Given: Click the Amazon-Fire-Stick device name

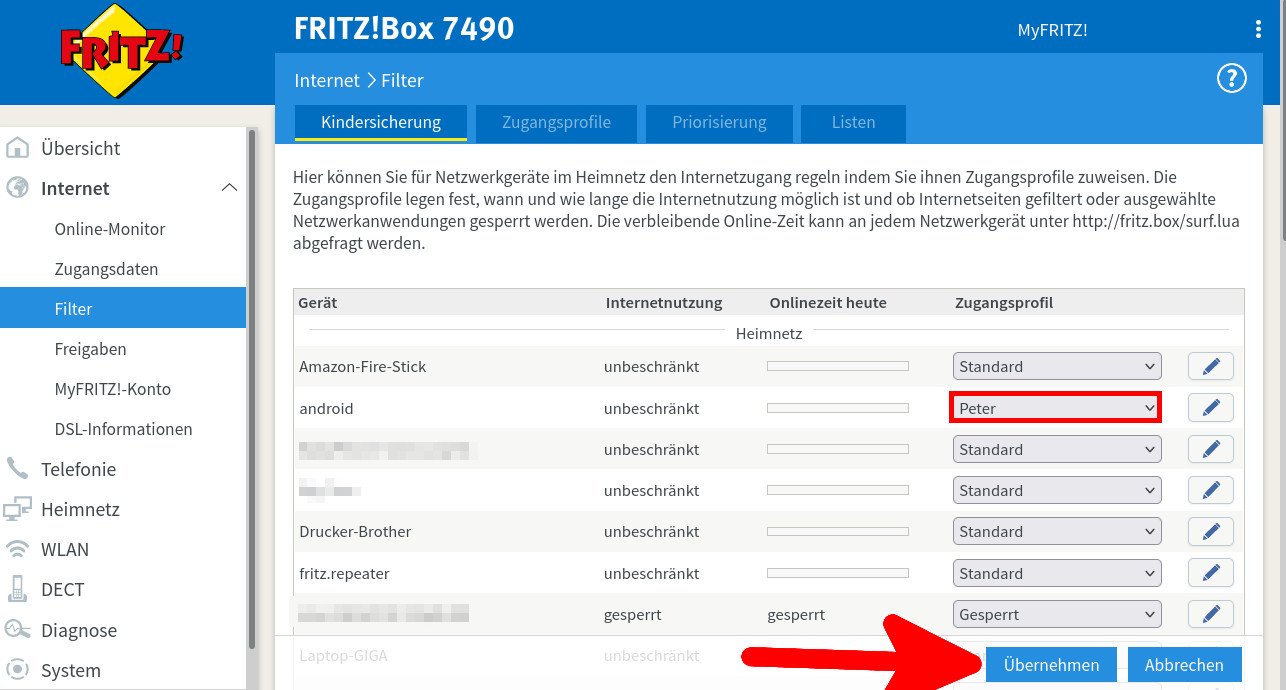Looking at the screenshot, I should [363, 367].
